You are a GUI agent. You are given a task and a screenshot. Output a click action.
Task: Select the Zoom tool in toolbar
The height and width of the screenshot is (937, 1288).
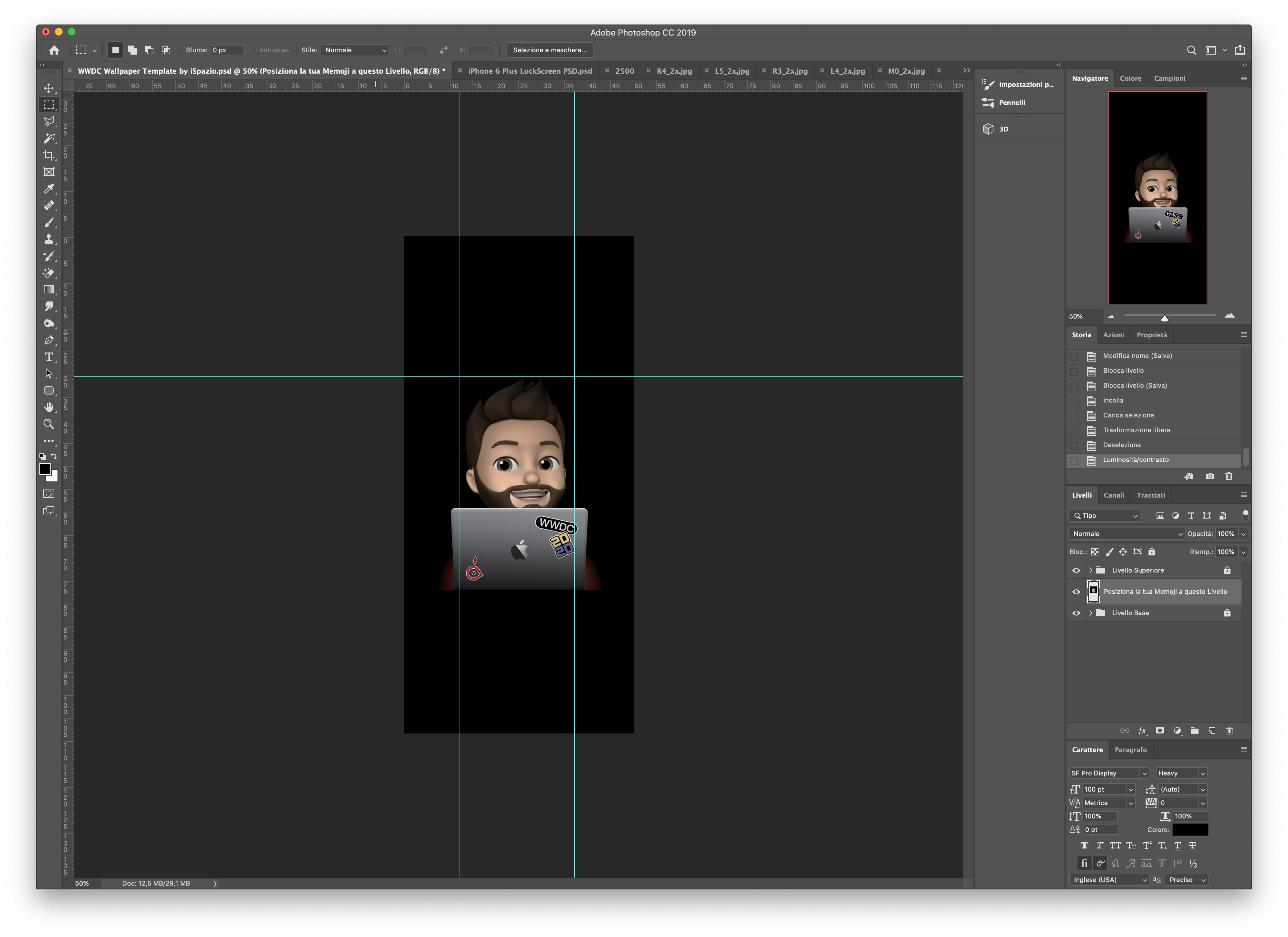(49, 424)
